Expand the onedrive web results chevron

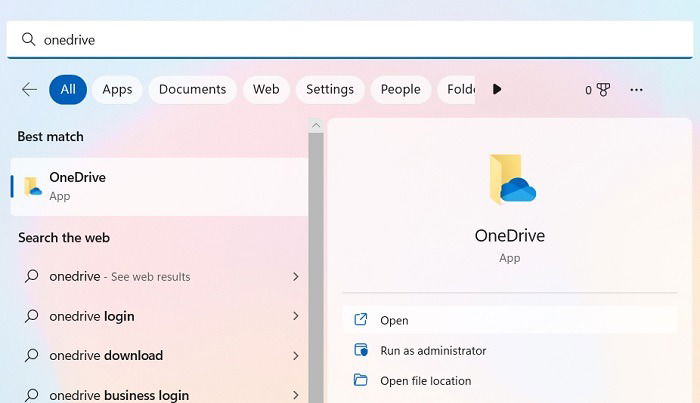click(x=296, y=277)
